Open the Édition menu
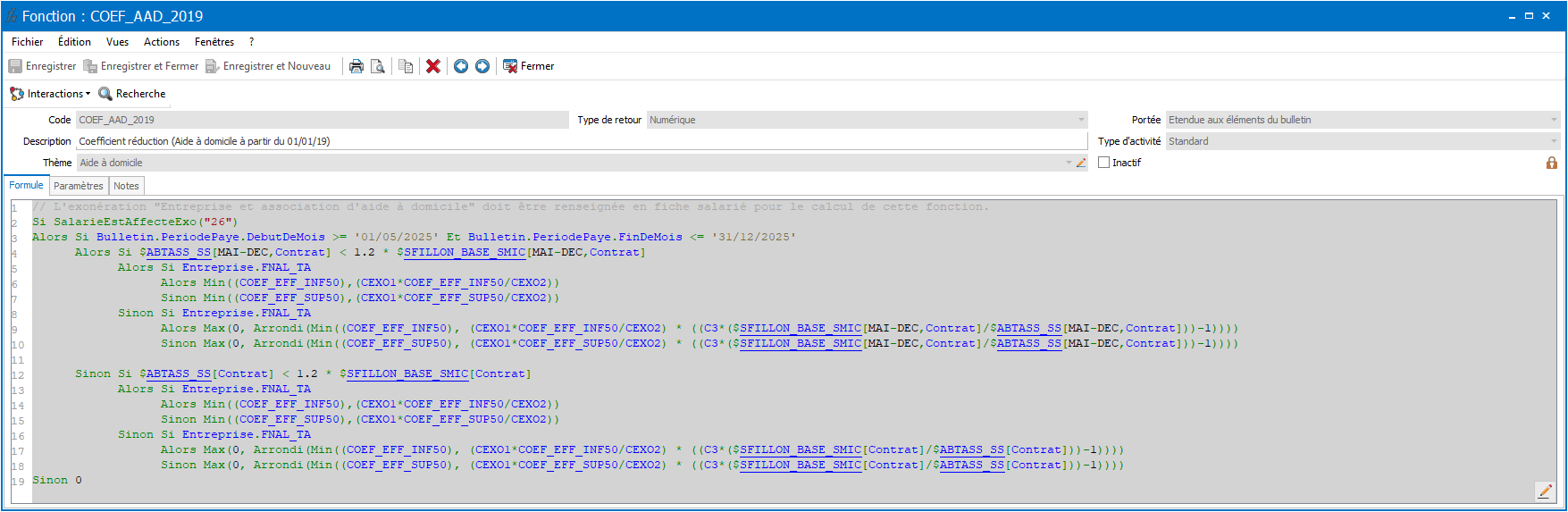This screenshot has width=1568, height=512. point(74,42)
